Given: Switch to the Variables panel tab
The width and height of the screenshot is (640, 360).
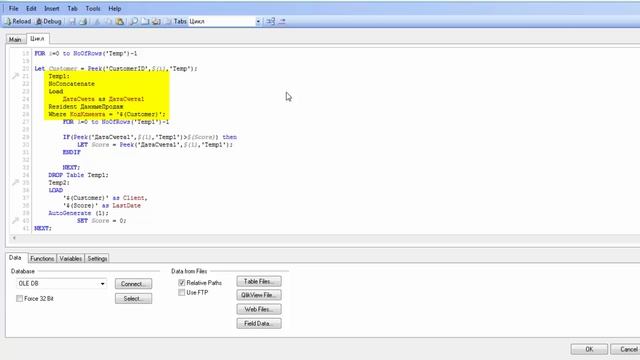Looking at the screenshot, I should tap(71, 258).
